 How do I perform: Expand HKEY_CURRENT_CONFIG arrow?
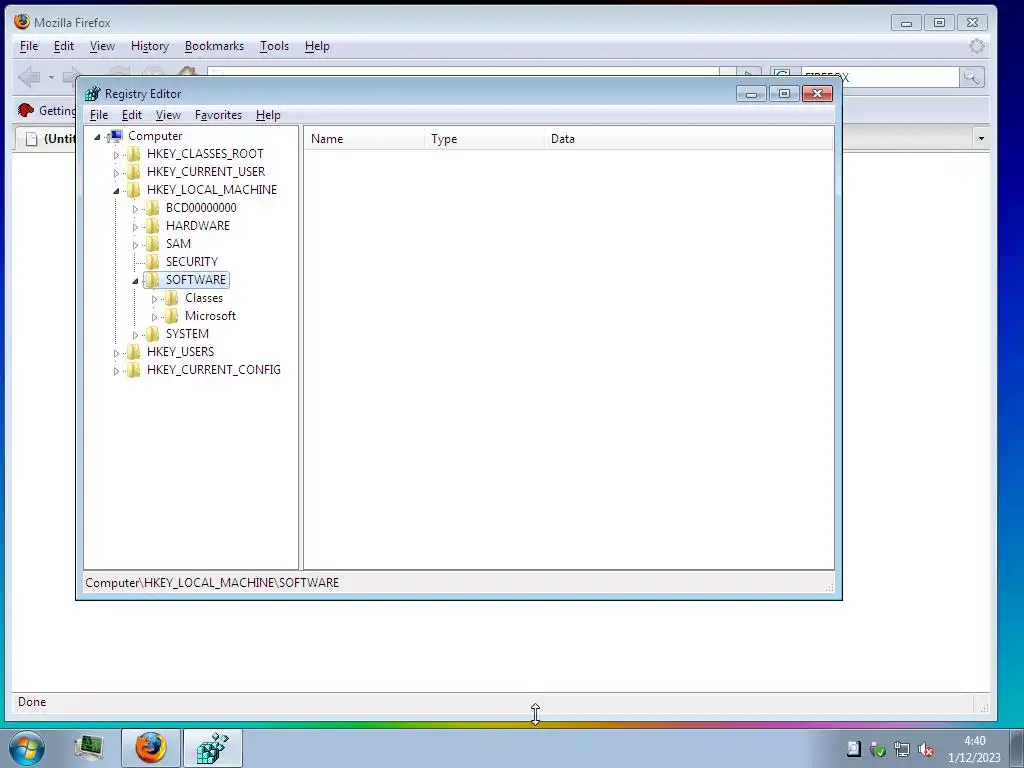point(116,371)
